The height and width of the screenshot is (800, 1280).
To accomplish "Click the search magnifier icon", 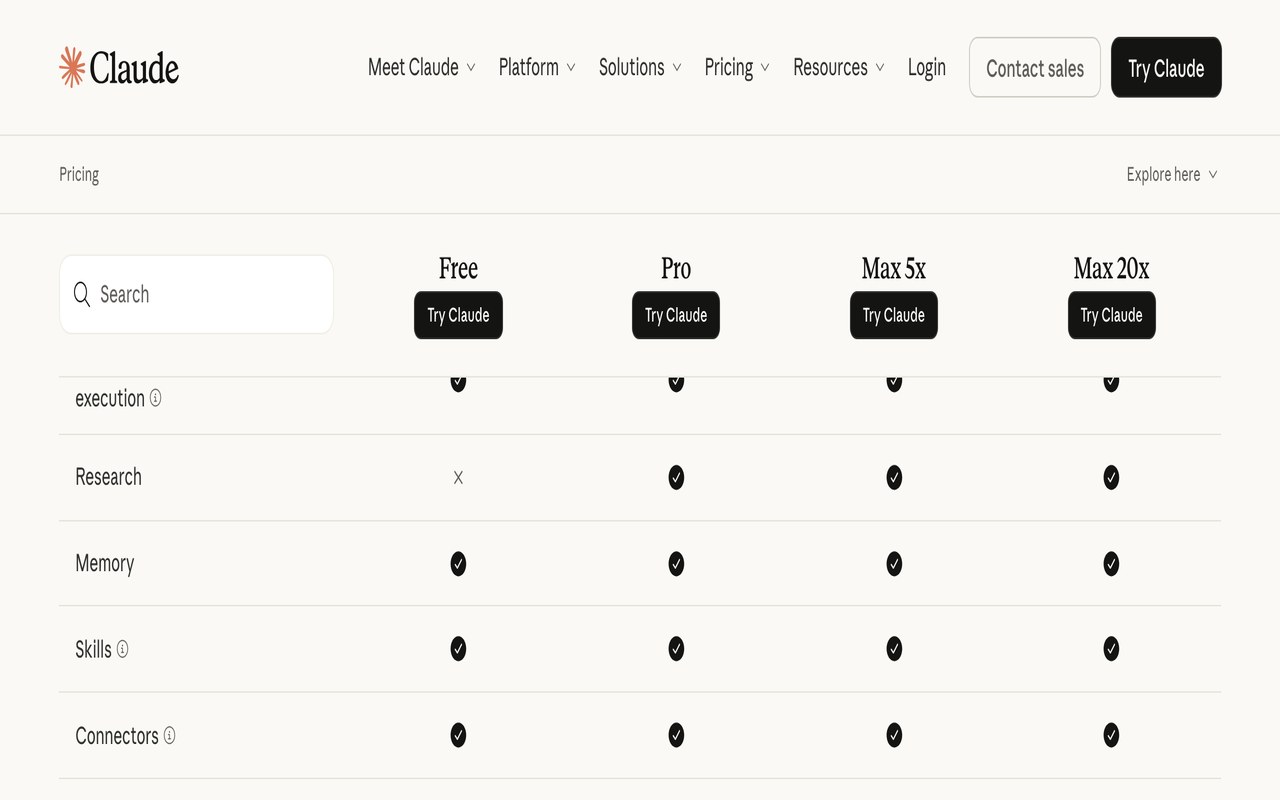I will (x=82, y=294).
